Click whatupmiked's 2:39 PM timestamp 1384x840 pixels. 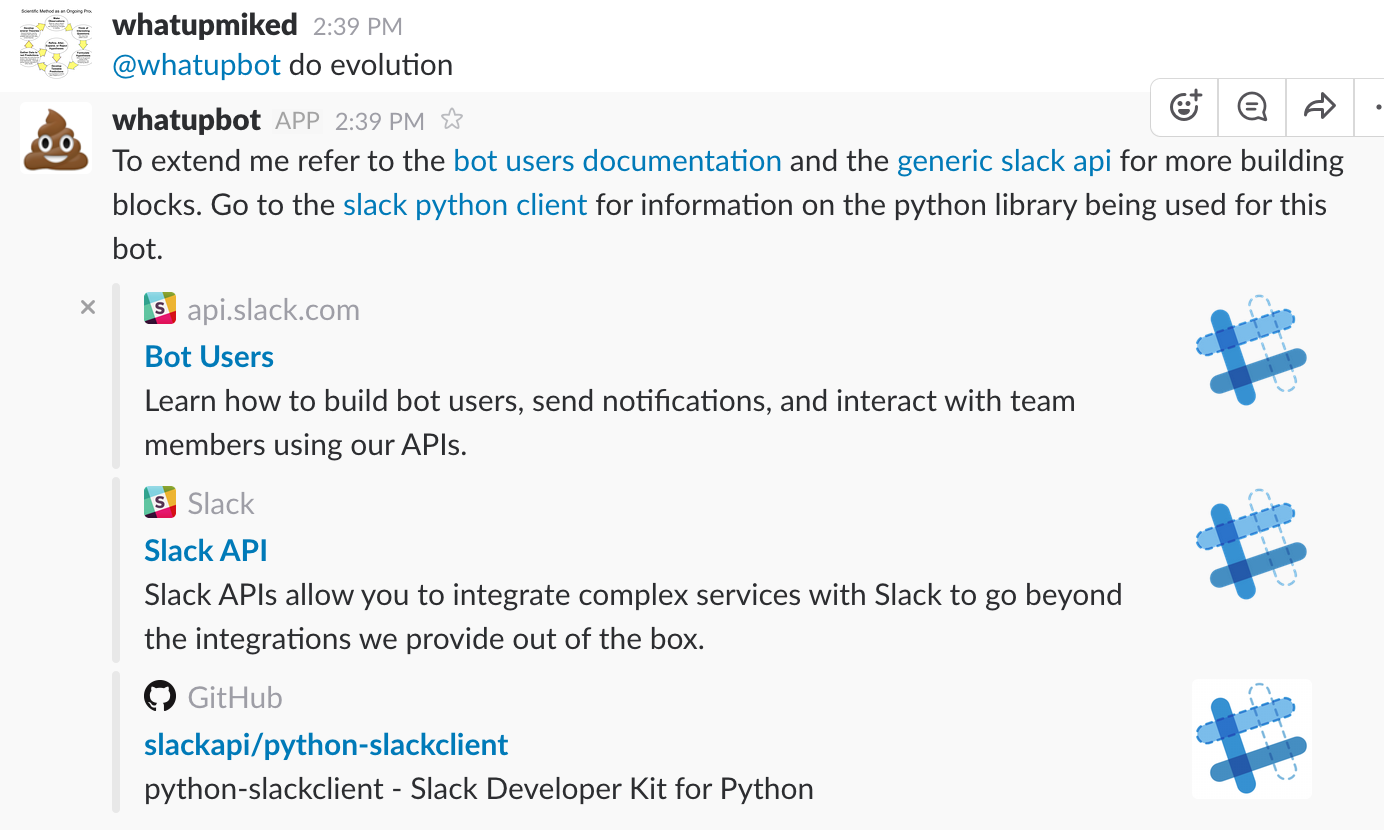point(357,25)
